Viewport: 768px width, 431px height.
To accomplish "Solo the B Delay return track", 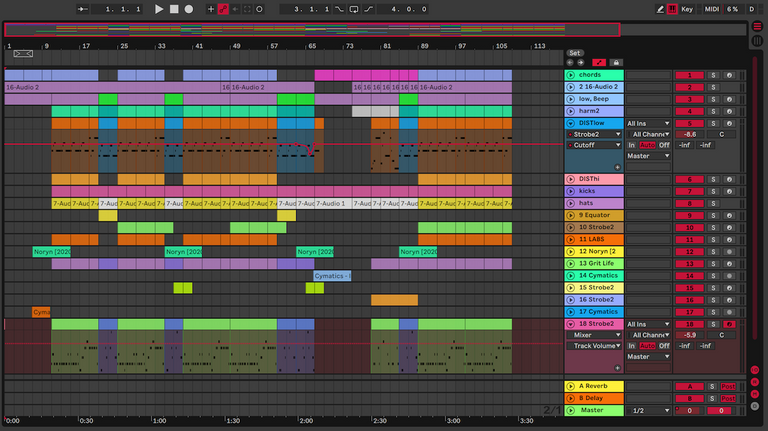I will pos(712,398).
